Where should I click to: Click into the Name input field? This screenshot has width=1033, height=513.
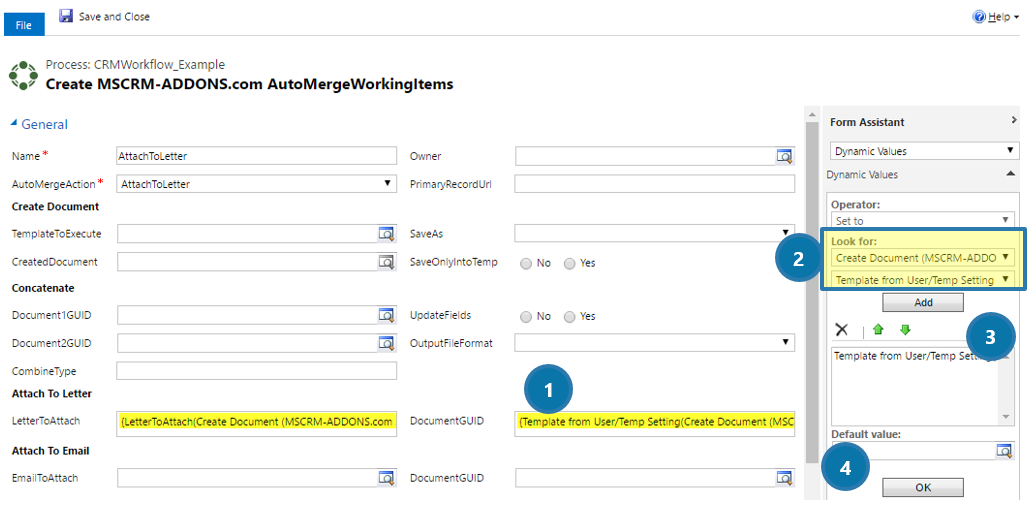[x=256, y=156]
